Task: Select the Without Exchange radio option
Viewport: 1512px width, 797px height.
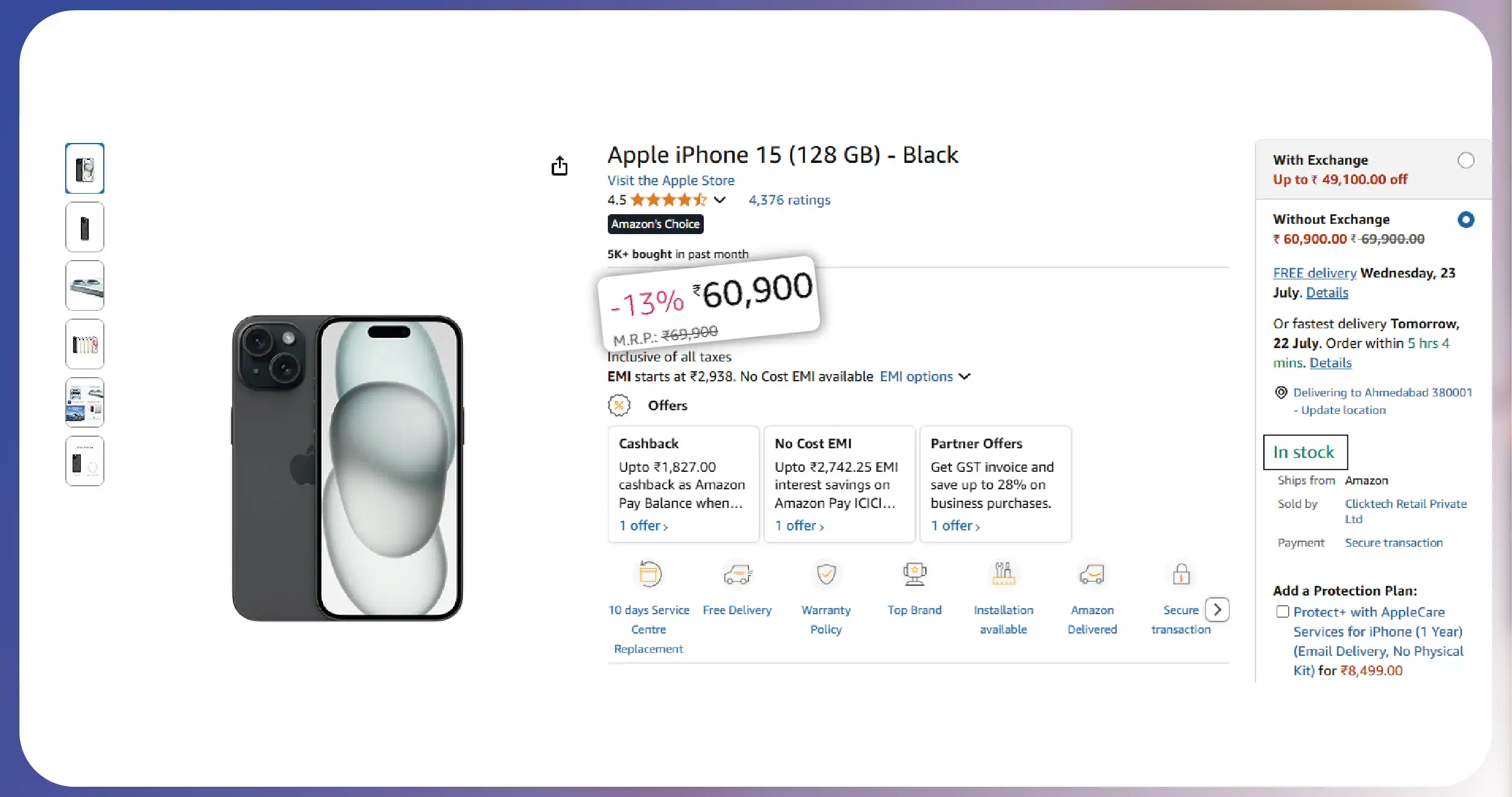Action: tap(1466, 220)
